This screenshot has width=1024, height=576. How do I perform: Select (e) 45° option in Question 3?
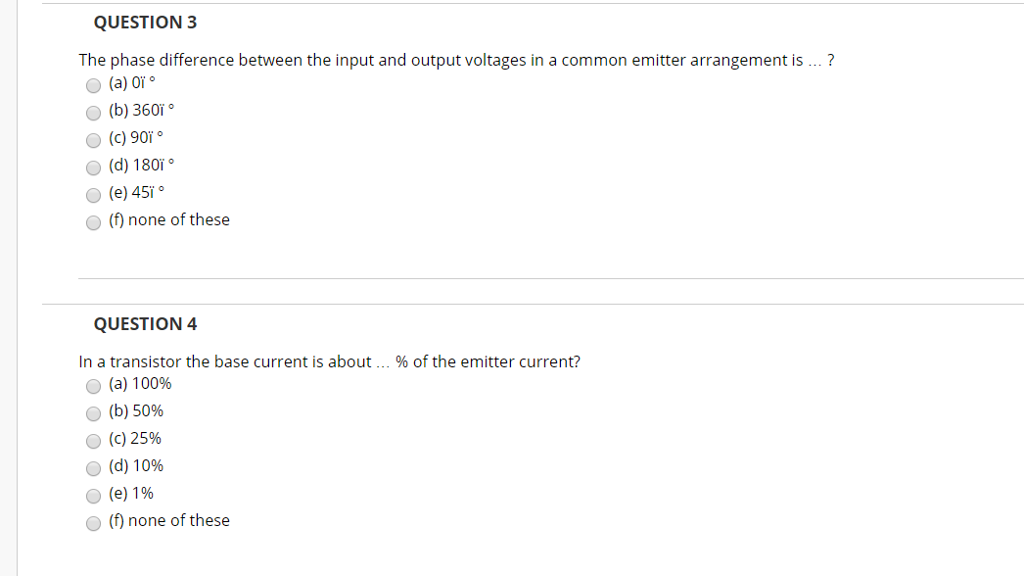point(93,195)
